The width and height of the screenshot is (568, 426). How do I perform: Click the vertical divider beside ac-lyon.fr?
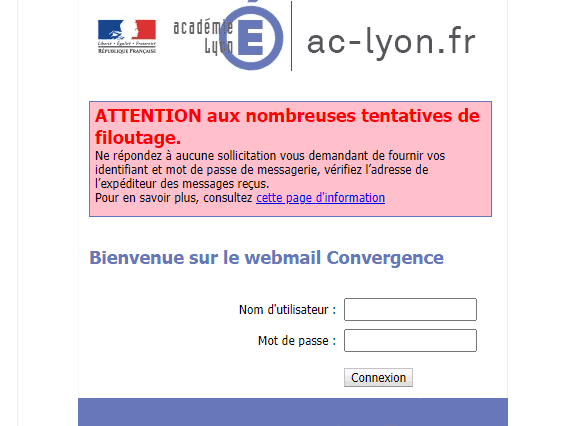click(291, 36)
